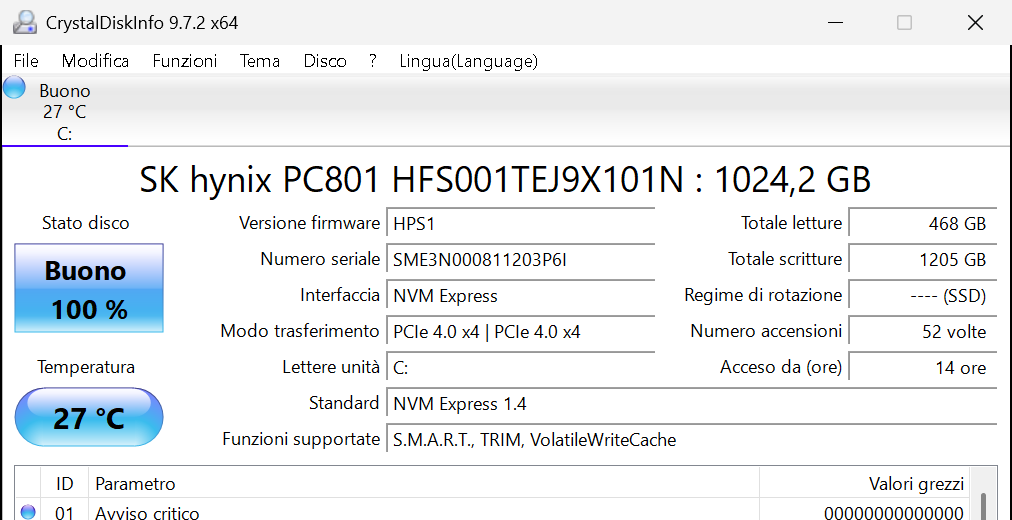Click the Temperatura label
Image resolution: width=1012 pixels, height=520 pixels.
click(x=86, y=367)
